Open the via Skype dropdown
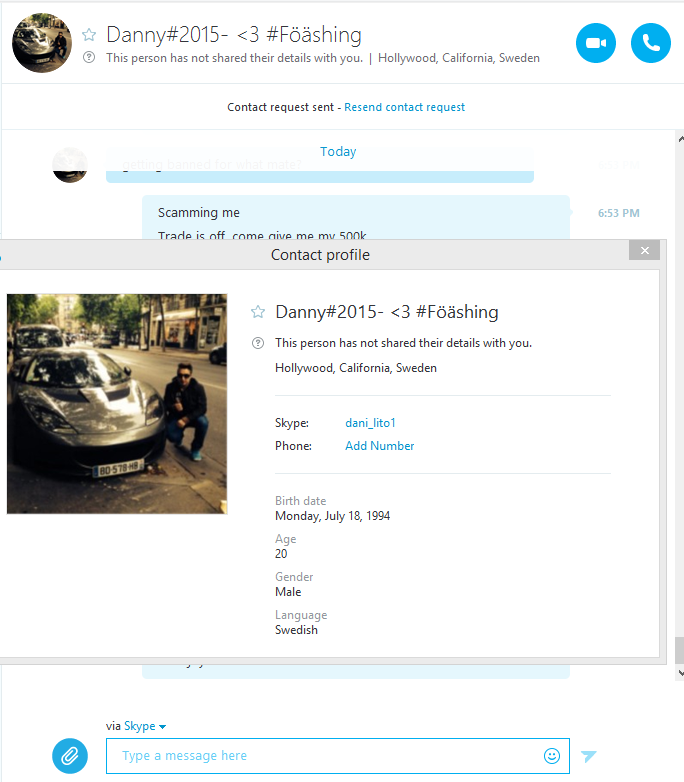The width and height of the screenshot is (684, 782). pyautogui.click(x=145, y=726)
